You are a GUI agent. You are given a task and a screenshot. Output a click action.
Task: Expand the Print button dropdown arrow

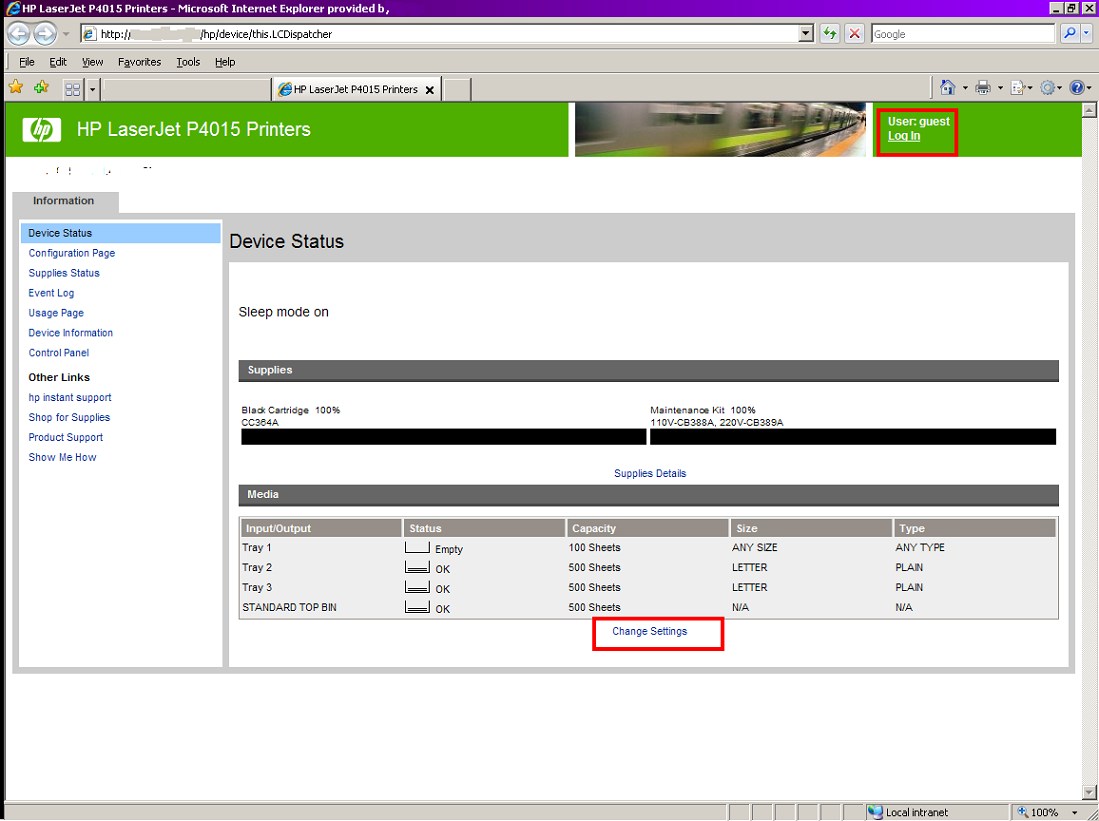coord(1000,88)
